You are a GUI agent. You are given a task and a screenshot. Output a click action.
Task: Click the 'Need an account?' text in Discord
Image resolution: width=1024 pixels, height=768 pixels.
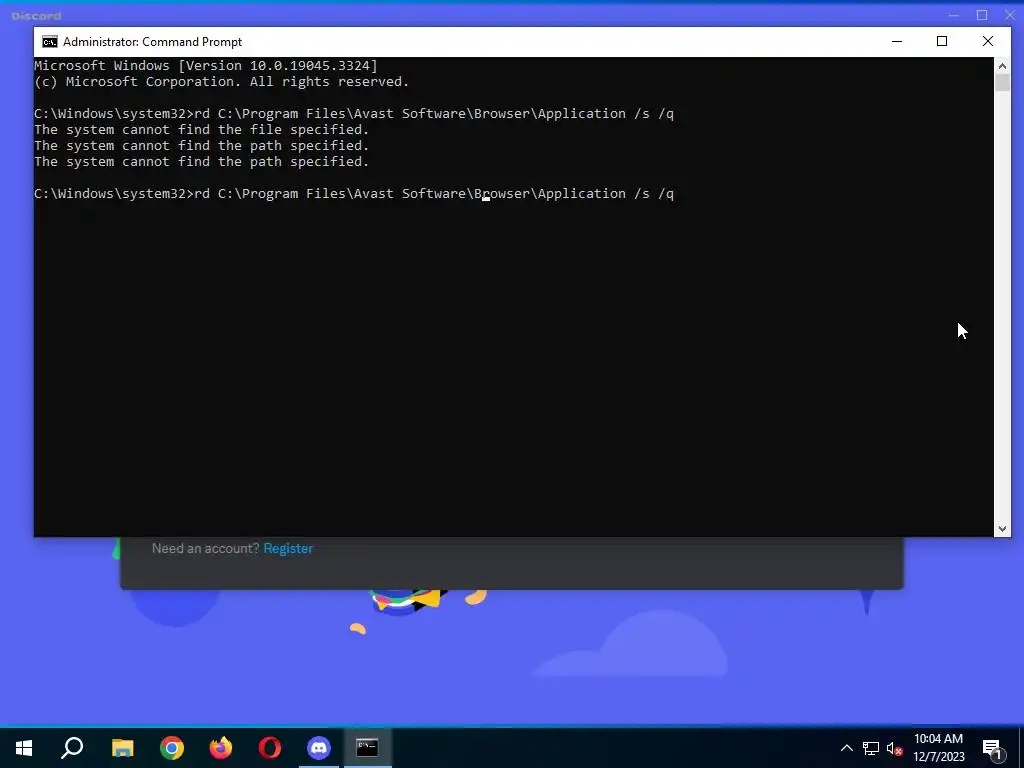pyautogui.click(x=206, y=549)
